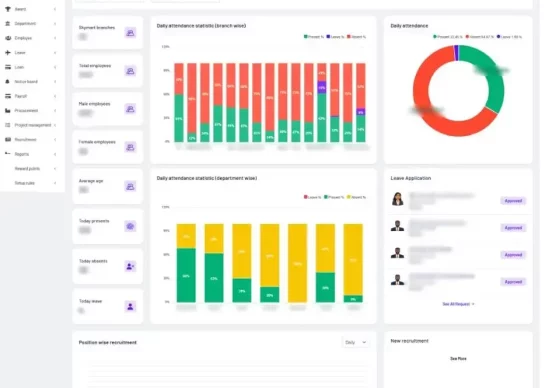Screen dimensions: 545x388
Task: Toggle Present % legend in branch wise chart
Action: tap(314, 37)
